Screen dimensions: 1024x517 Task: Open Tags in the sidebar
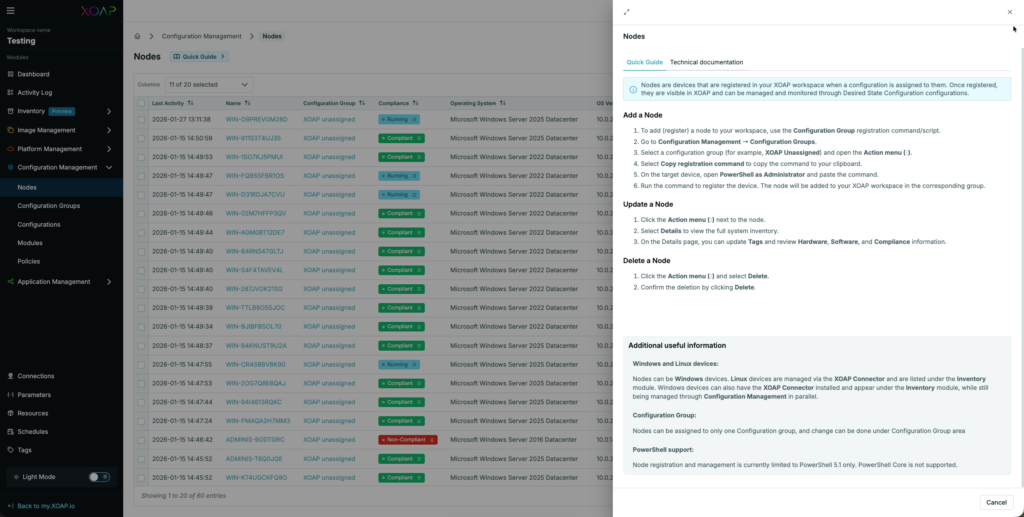[24, 450]
